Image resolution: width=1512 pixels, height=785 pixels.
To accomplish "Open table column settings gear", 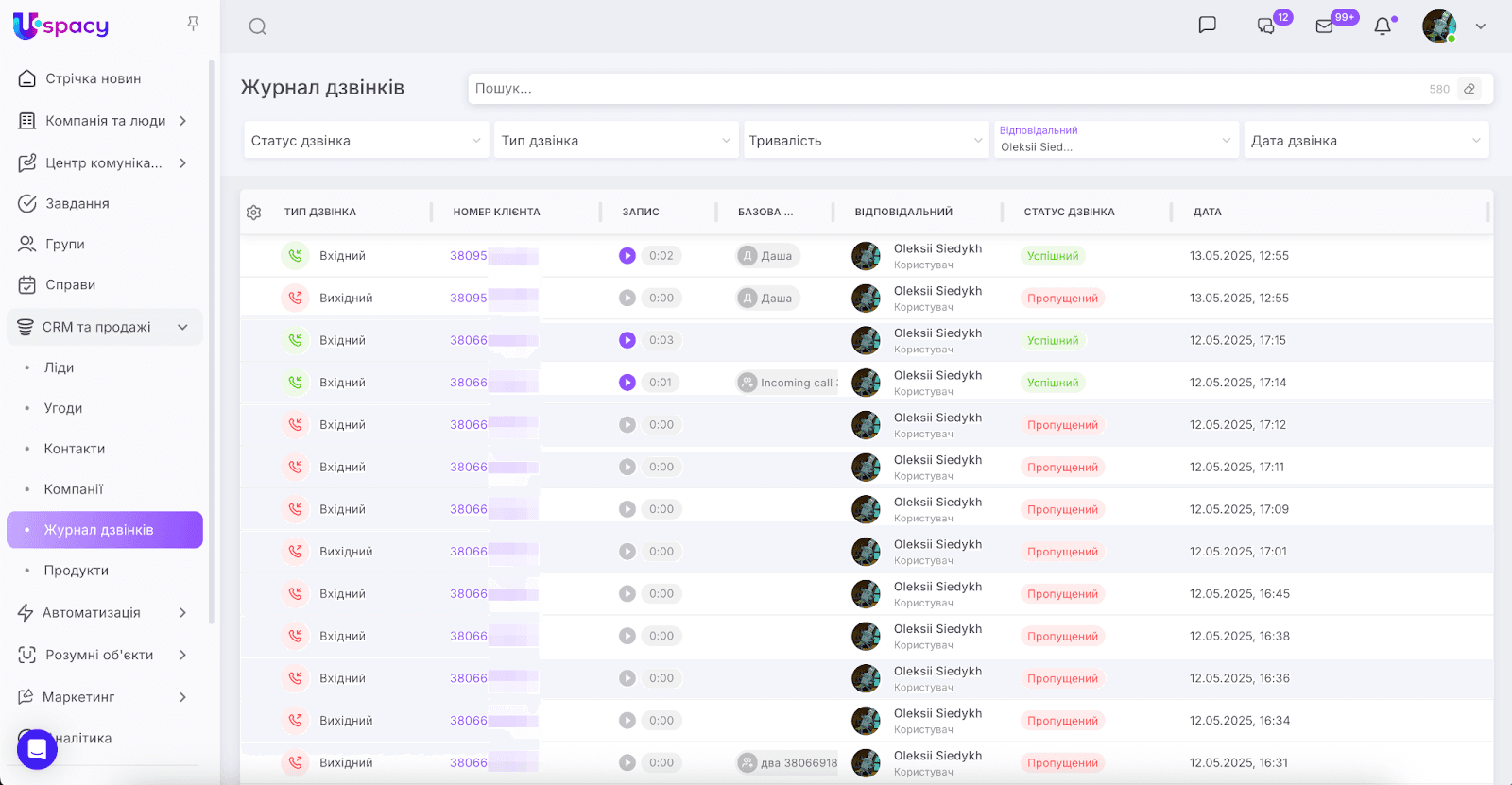I will [253, 213].
